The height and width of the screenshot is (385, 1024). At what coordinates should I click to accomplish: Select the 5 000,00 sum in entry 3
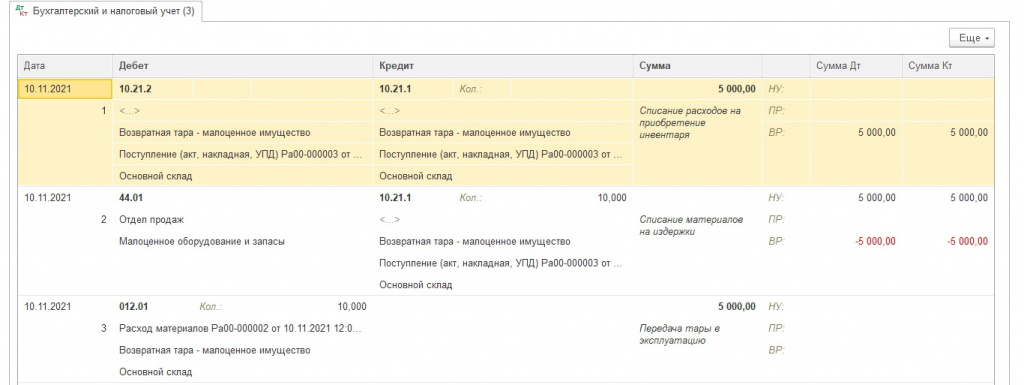pyautogui.click(x=736, y=307)
